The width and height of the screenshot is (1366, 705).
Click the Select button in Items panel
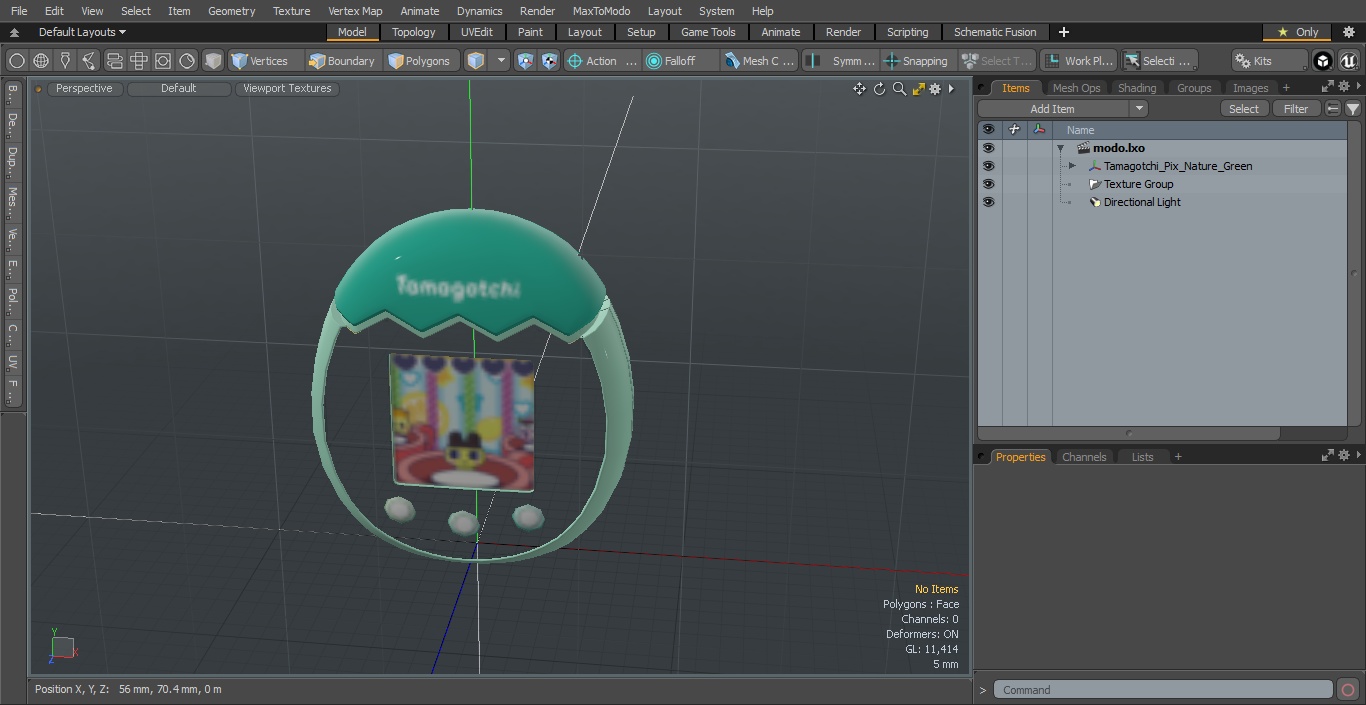click(x=1244, y=109)
